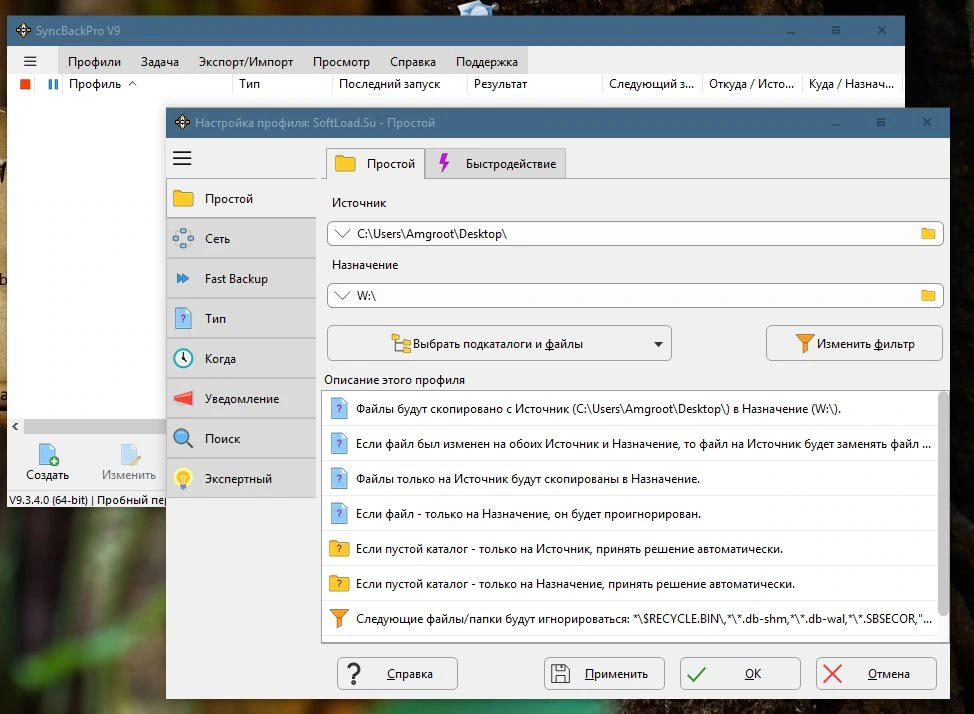Click the 'Последний запуск' column header
The height and width of the screenshot is (714, 974).
(399, 84)
